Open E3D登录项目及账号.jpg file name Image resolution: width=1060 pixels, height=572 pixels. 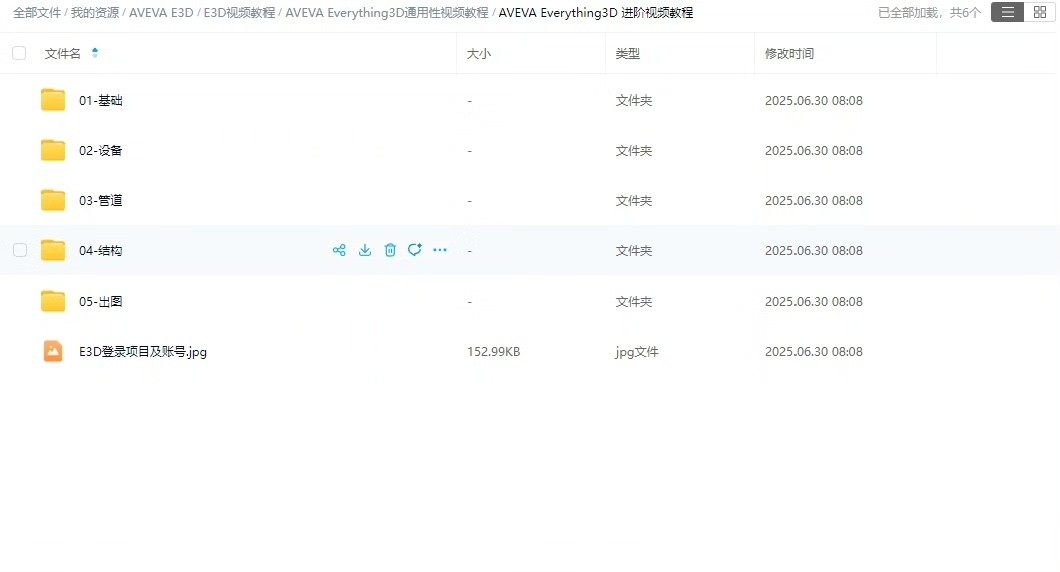[143, 352]
